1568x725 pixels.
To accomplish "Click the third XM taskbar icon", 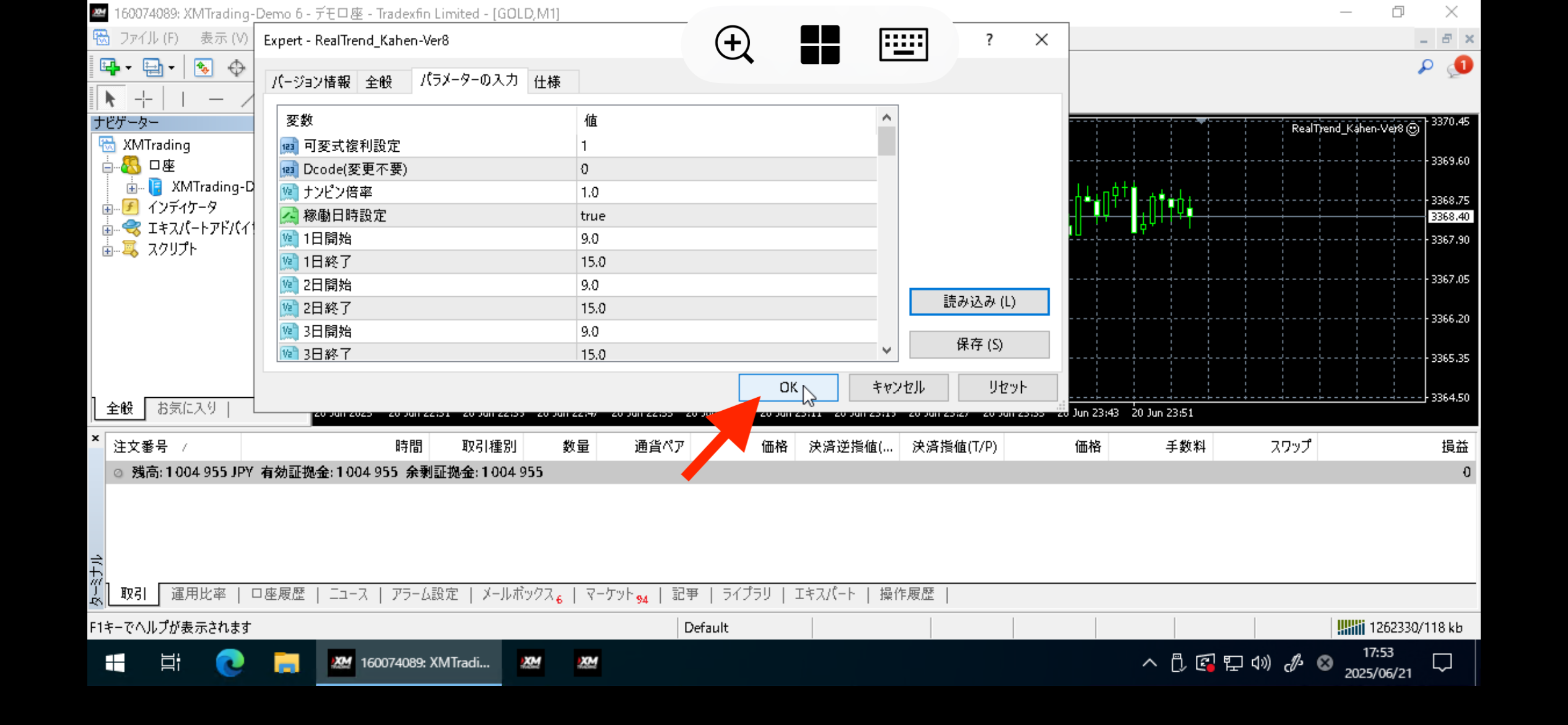I will tap(587, 662).
